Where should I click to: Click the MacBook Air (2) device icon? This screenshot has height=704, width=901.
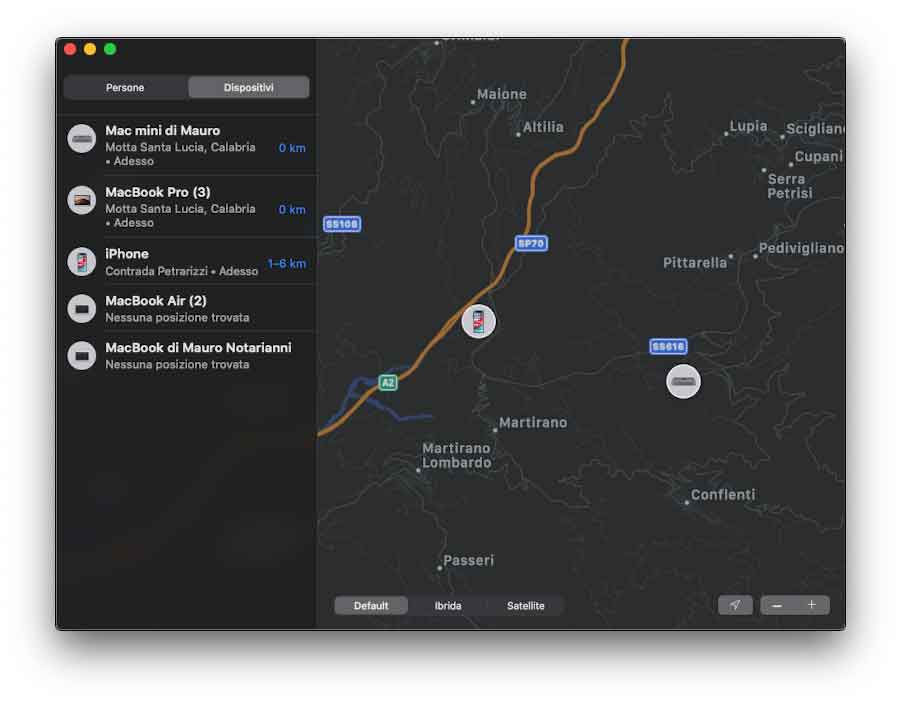pos(82,309)
